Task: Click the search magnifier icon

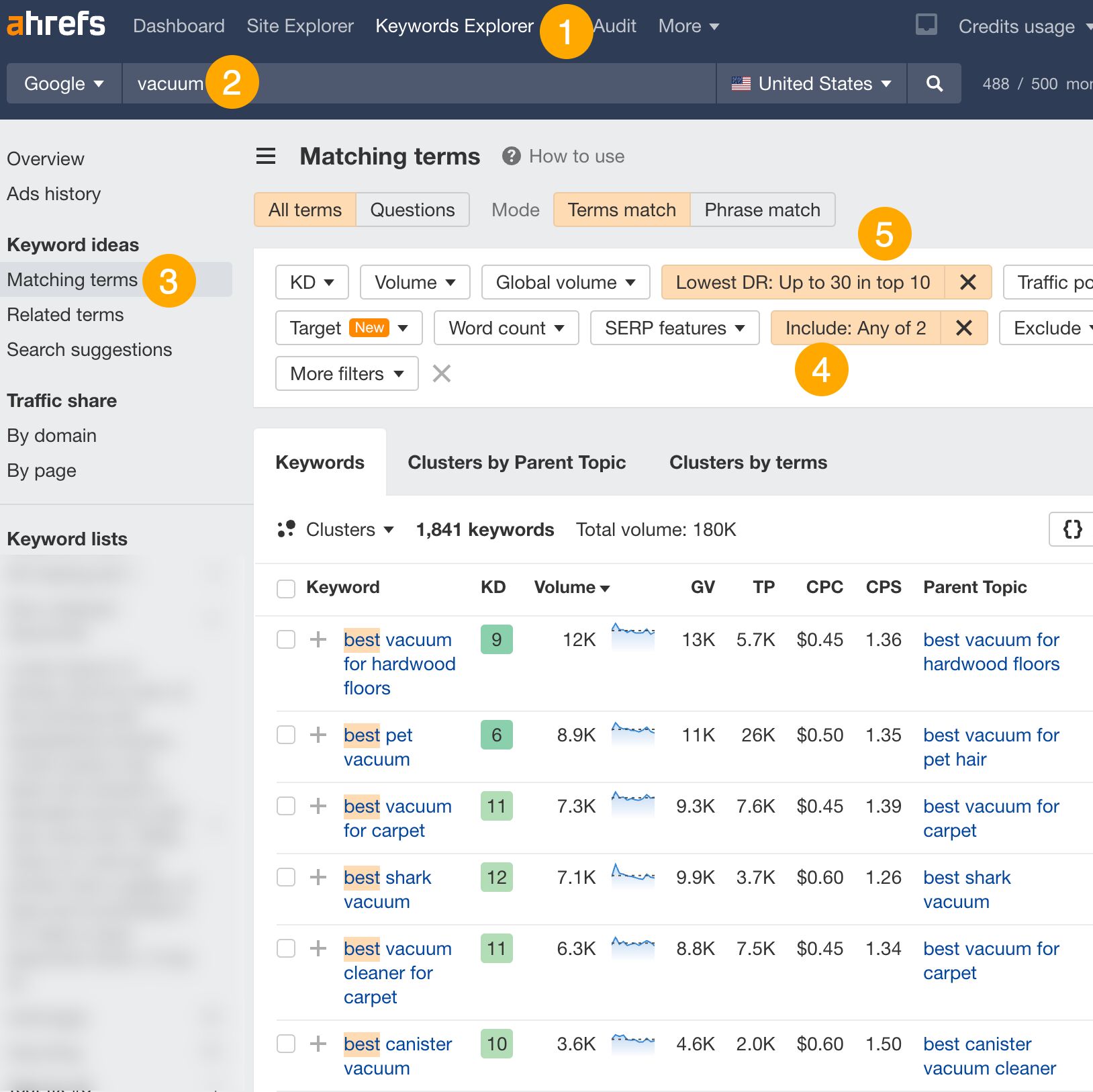Action: click(x=934, y=83)
